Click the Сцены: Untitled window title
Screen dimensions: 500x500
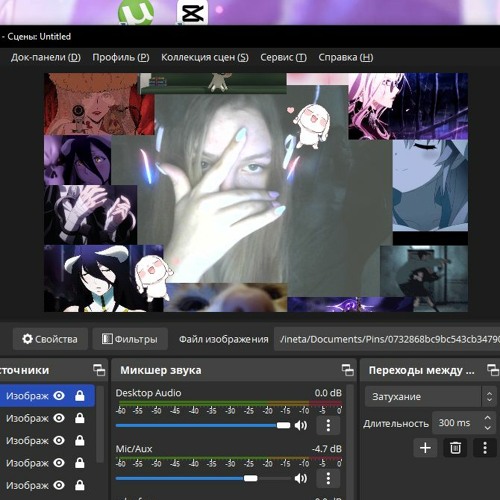39,36
